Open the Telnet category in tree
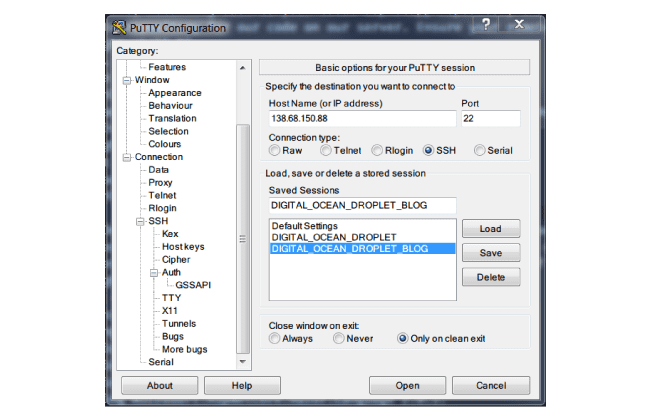Screen dimensions: 650x420 [x=162, y=196]
